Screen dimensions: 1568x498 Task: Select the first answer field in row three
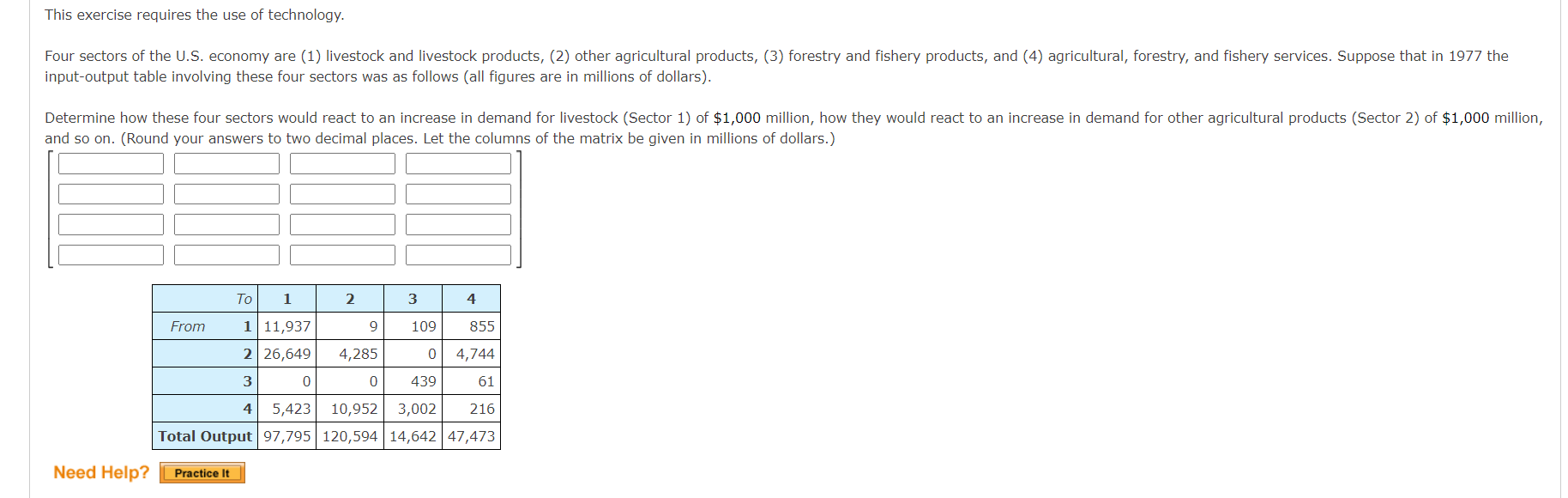[110, 224]
